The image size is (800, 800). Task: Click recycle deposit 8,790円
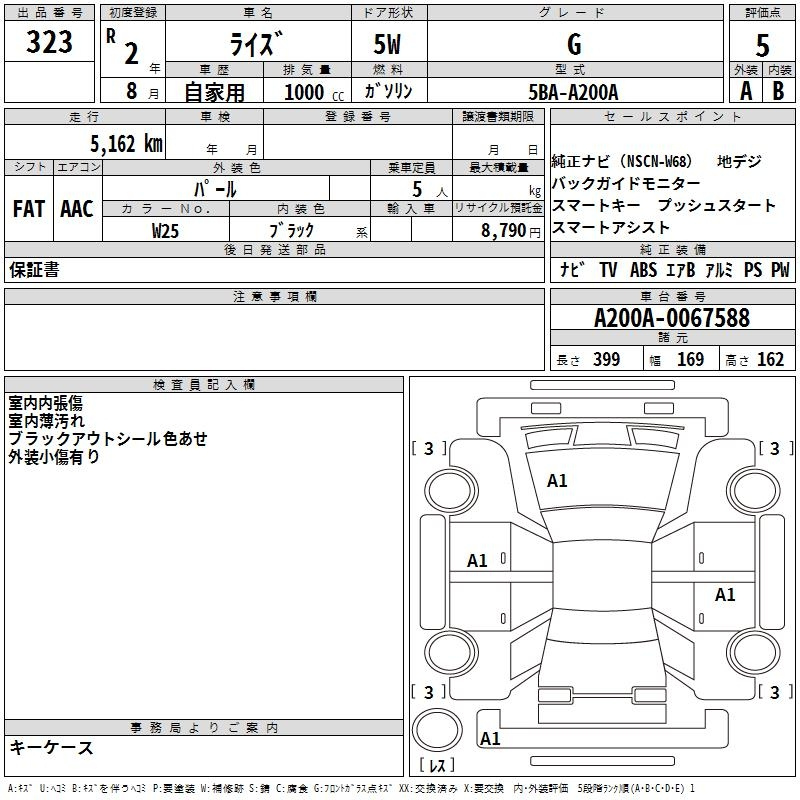[x=511, y=231]
